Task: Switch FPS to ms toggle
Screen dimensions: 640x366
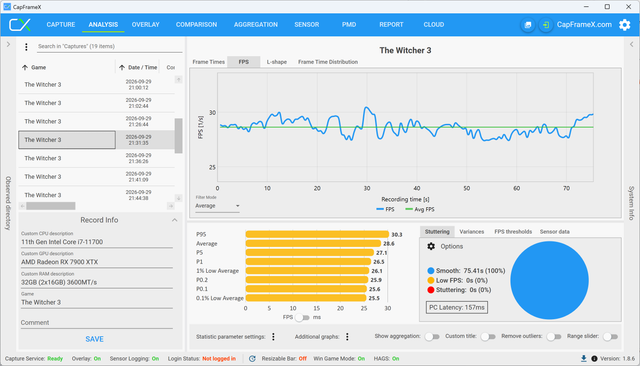Action: pos(302,317)
